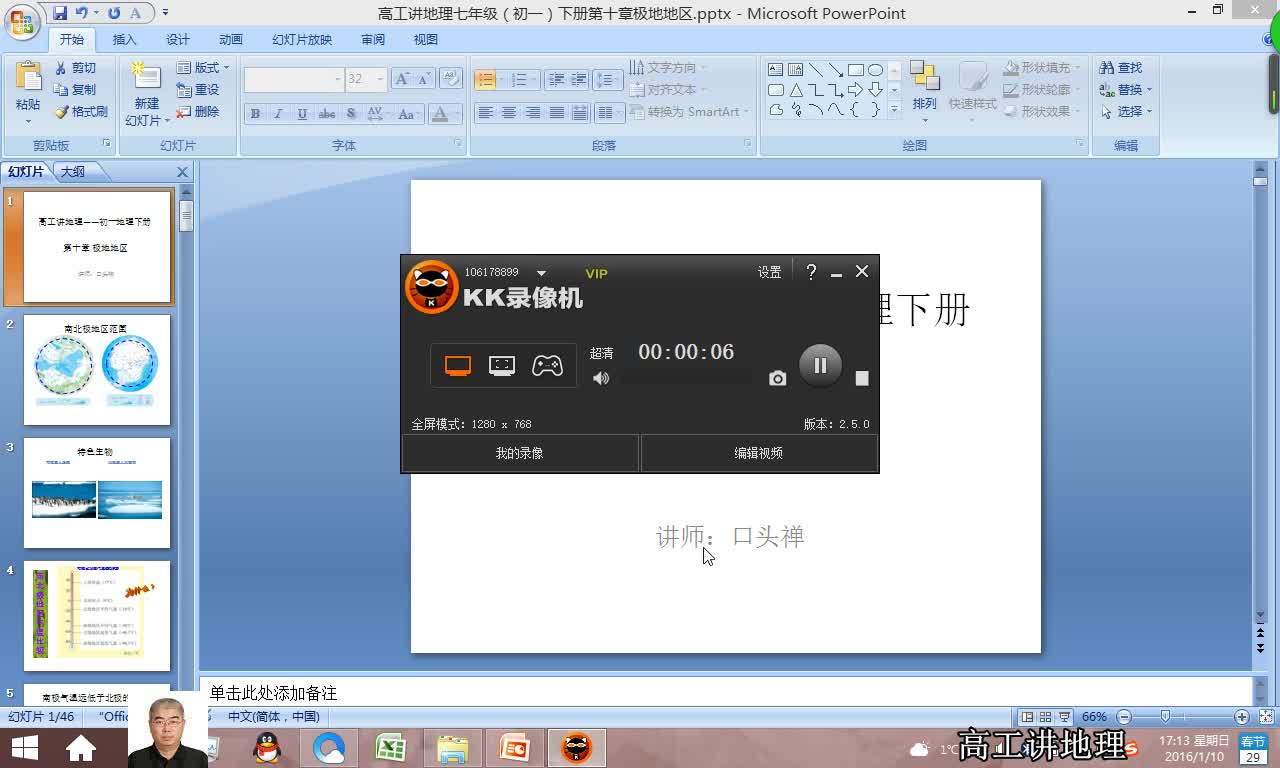Open Windows Start button
This screenshot has width=1280, height=768.
[x=24, y=748]
